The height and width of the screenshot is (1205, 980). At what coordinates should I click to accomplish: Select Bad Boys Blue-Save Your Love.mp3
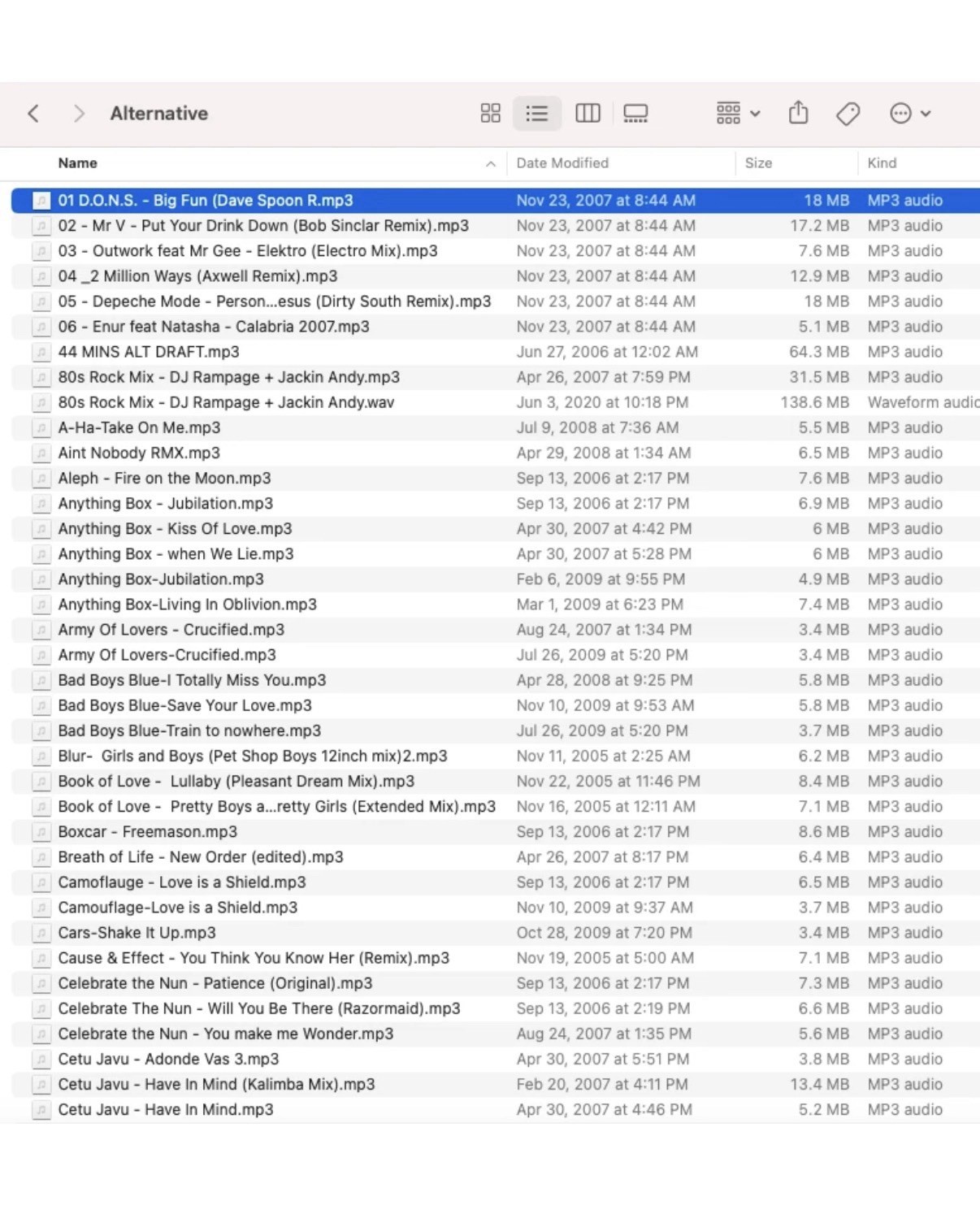(185, 705)
